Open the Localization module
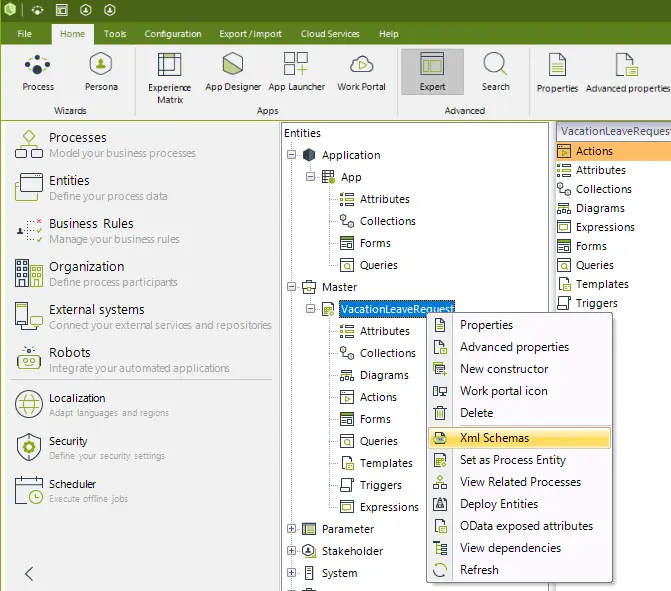Image resolution: width=671 pixels, height=591 pixels. 92,404
